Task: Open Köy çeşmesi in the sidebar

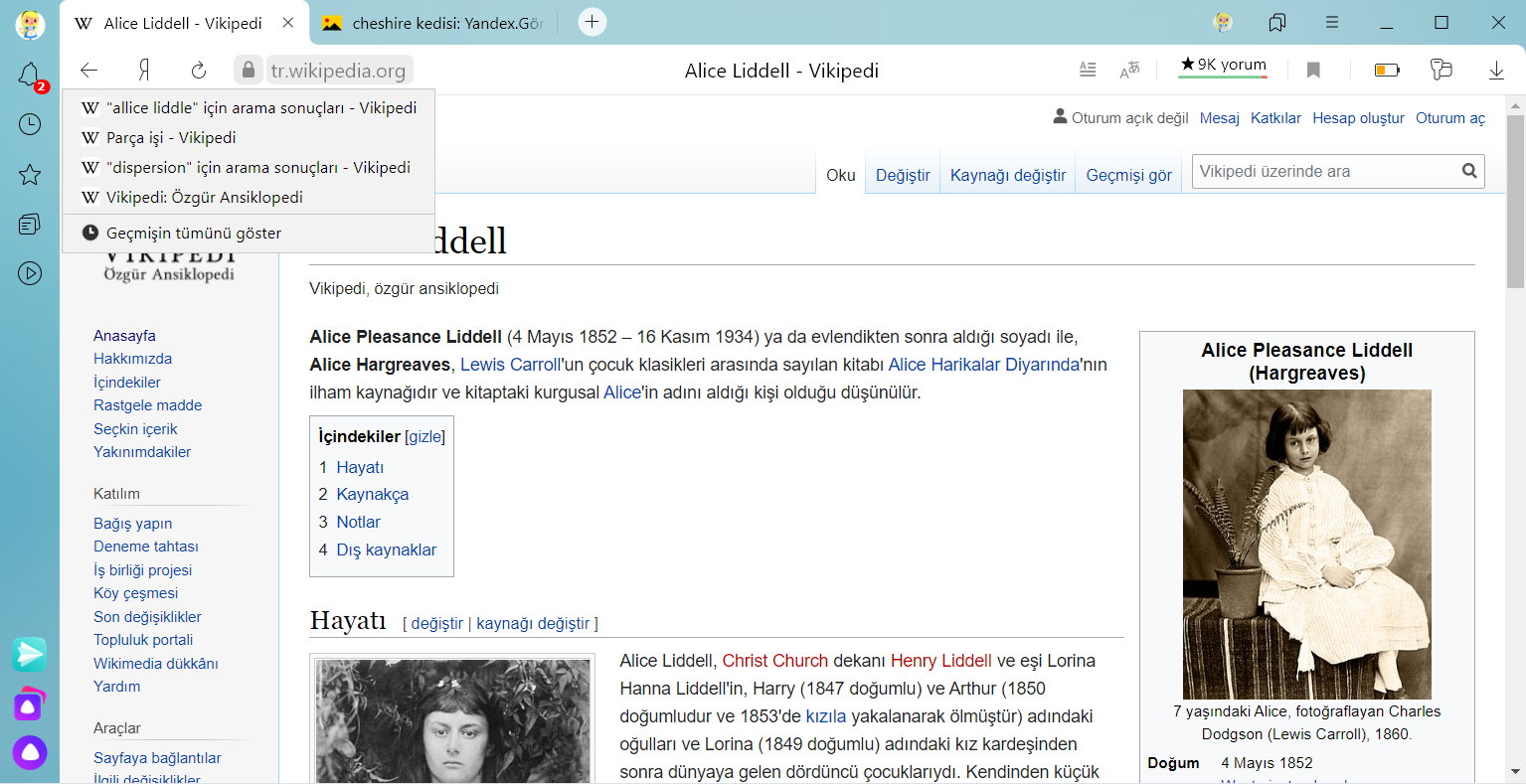Action: click(135, 592)
